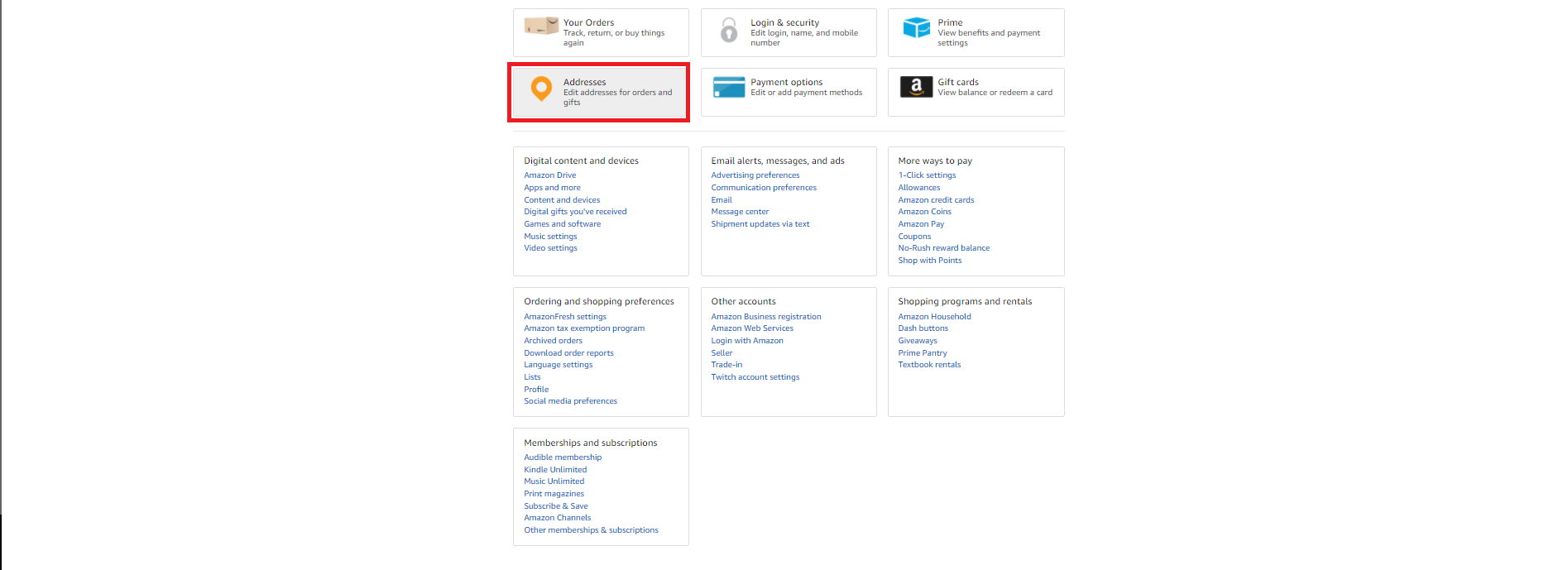
Task: Open the Addresses card title
Action: 584,82
